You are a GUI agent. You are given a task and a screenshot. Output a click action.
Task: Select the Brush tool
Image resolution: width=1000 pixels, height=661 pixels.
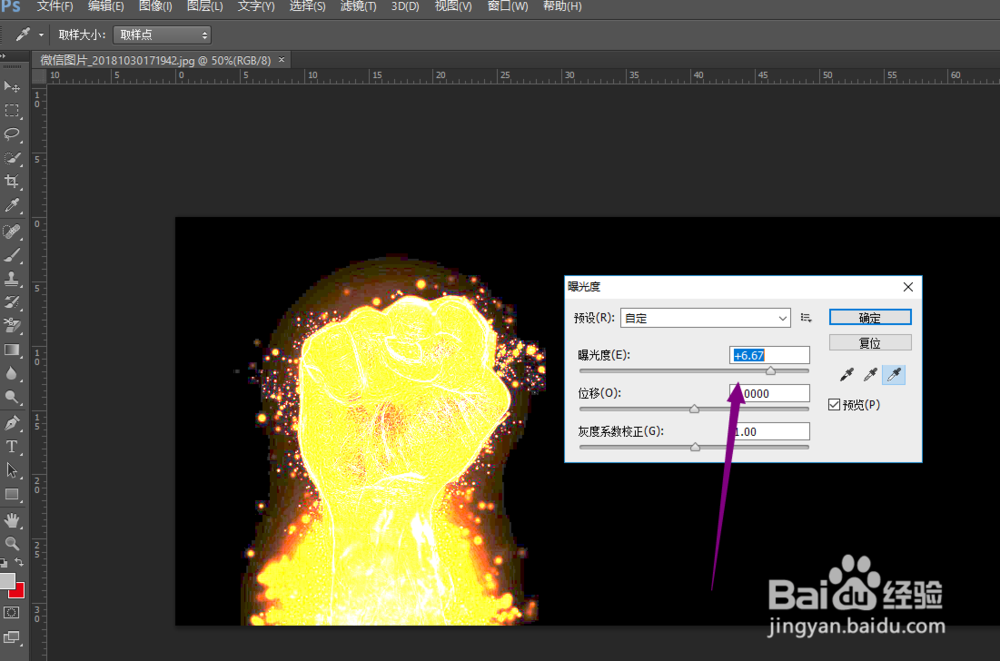[11, 255]
